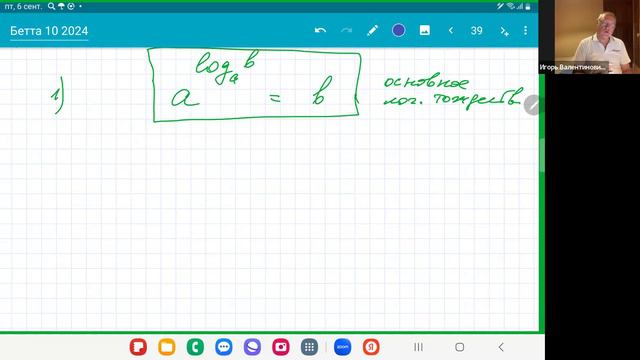Undo the last stroke

320,31
